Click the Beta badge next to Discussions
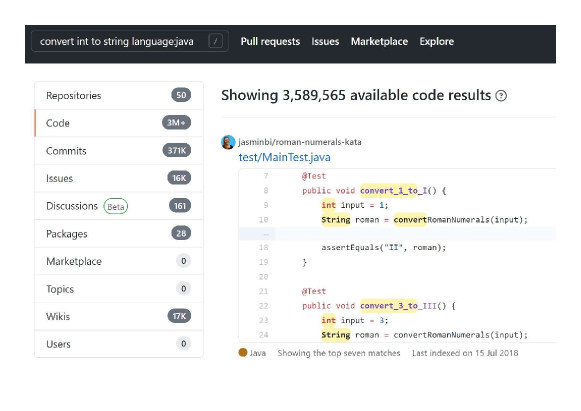The image size is (581, 411). [x=116, y=206]
